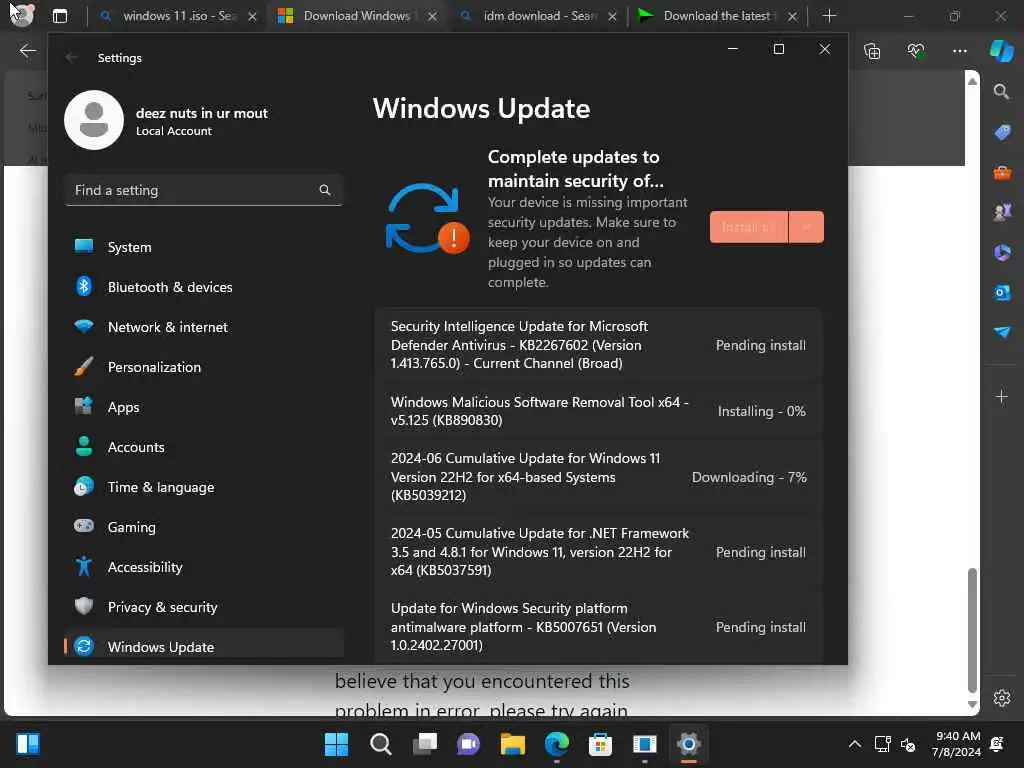This screenshot has width=1024, height=768.
Task: Click the browser back arrow
Action: tap(27, 51)
